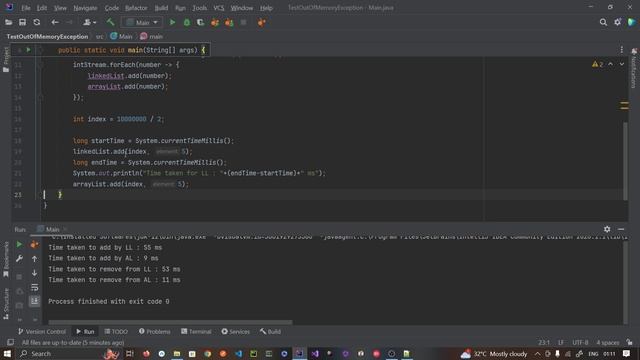Image resolution: width=640 pixels, height=360 pixels.
Task: Click the console horizontal scrollbar
Action: coord(170,322)
